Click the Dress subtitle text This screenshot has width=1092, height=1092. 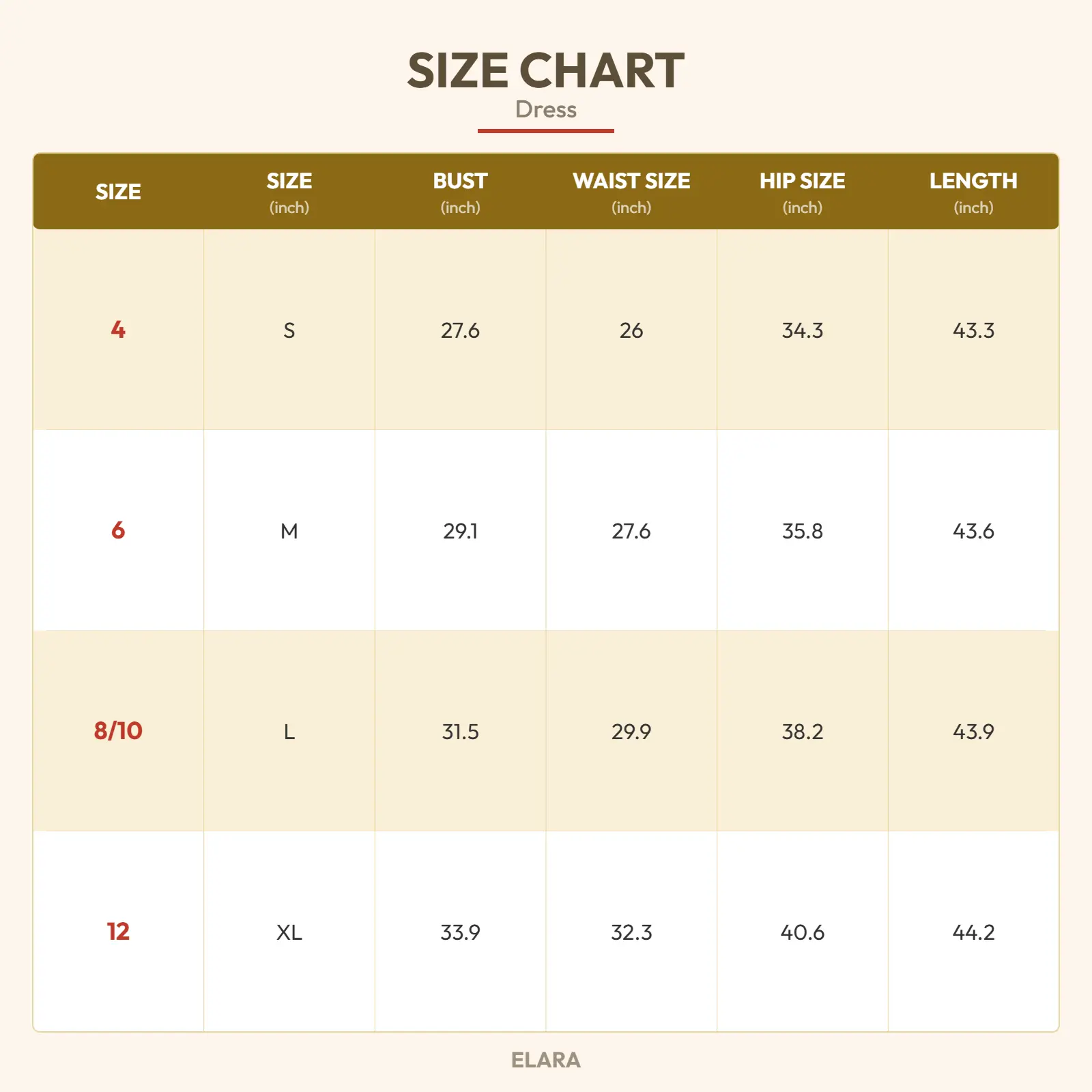[x=545, y=109]
